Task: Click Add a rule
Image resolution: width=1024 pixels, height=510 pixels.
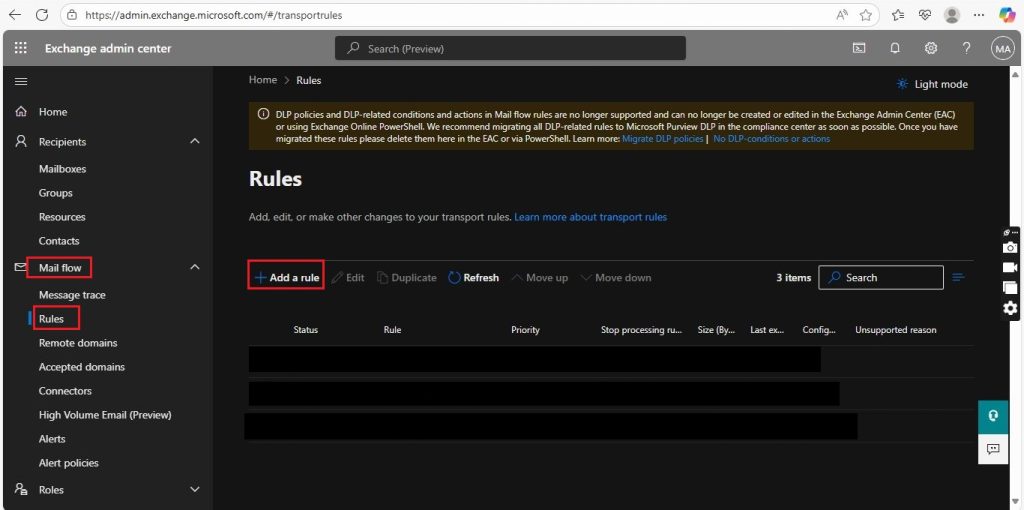Action: tap(287, 278)
